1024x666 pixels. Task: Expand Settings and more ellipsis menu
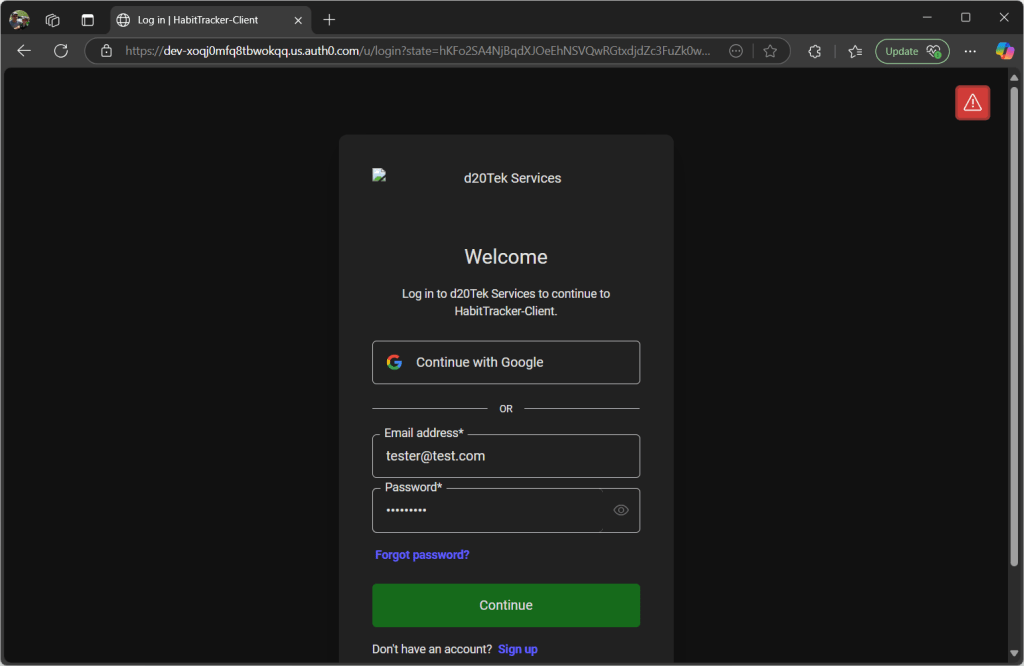(970, 51)
